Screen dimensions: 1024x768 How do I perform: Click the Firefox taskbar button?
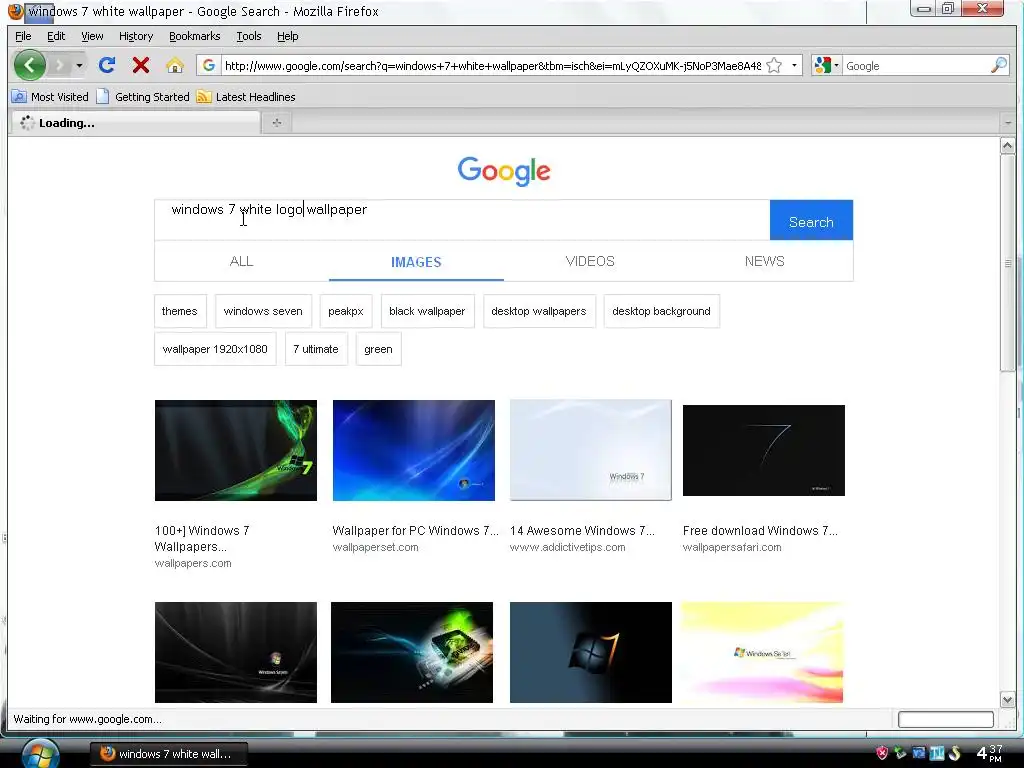(x=168, y=754)
